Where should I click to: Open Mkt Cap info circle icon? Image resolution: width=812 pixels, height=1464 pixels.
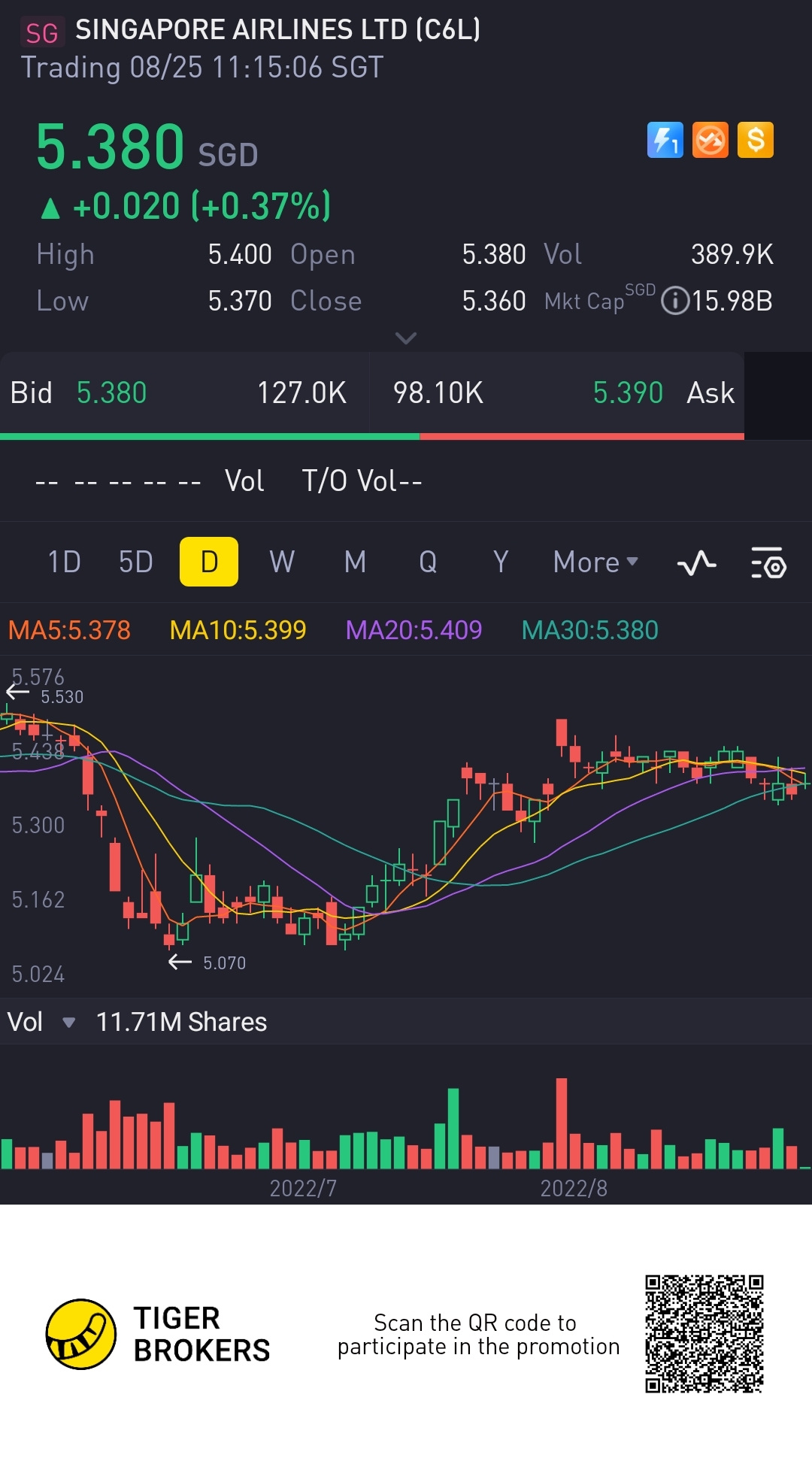click(x=675, y=302)
